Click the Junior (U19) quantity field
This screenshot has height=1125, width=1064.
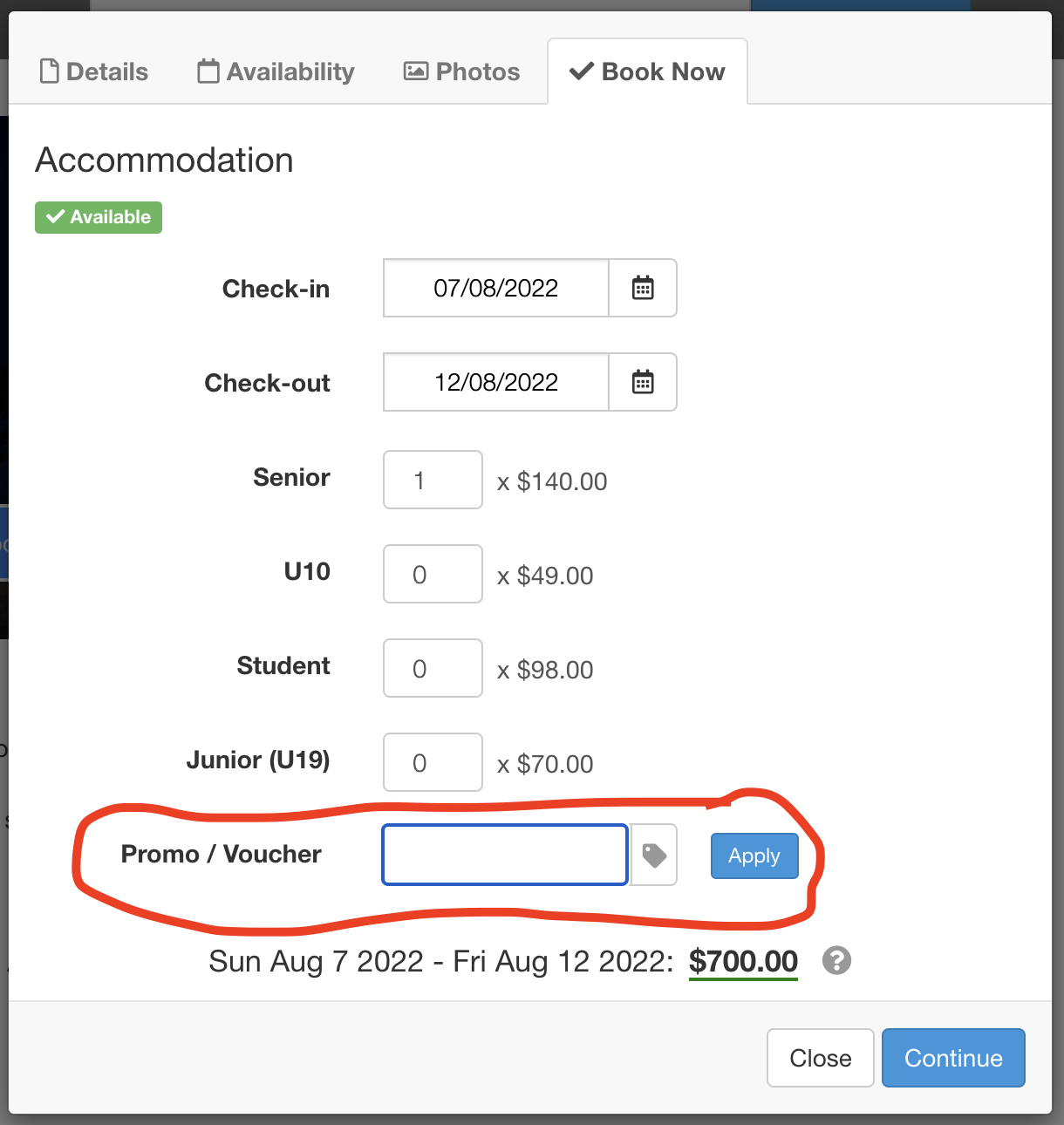pos(433,762)
